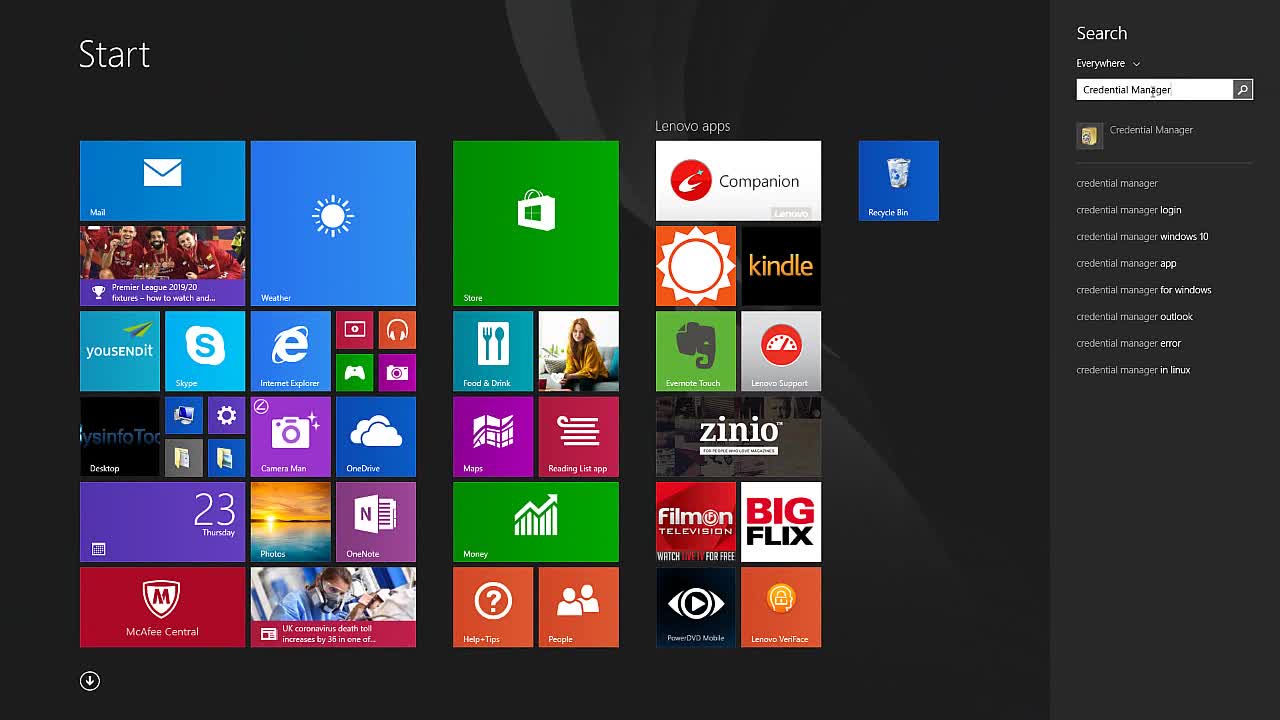This screenshot has height=720, width=1280.
Task: Open the folder tile with blue background
Action: click(x=226, y=458)
